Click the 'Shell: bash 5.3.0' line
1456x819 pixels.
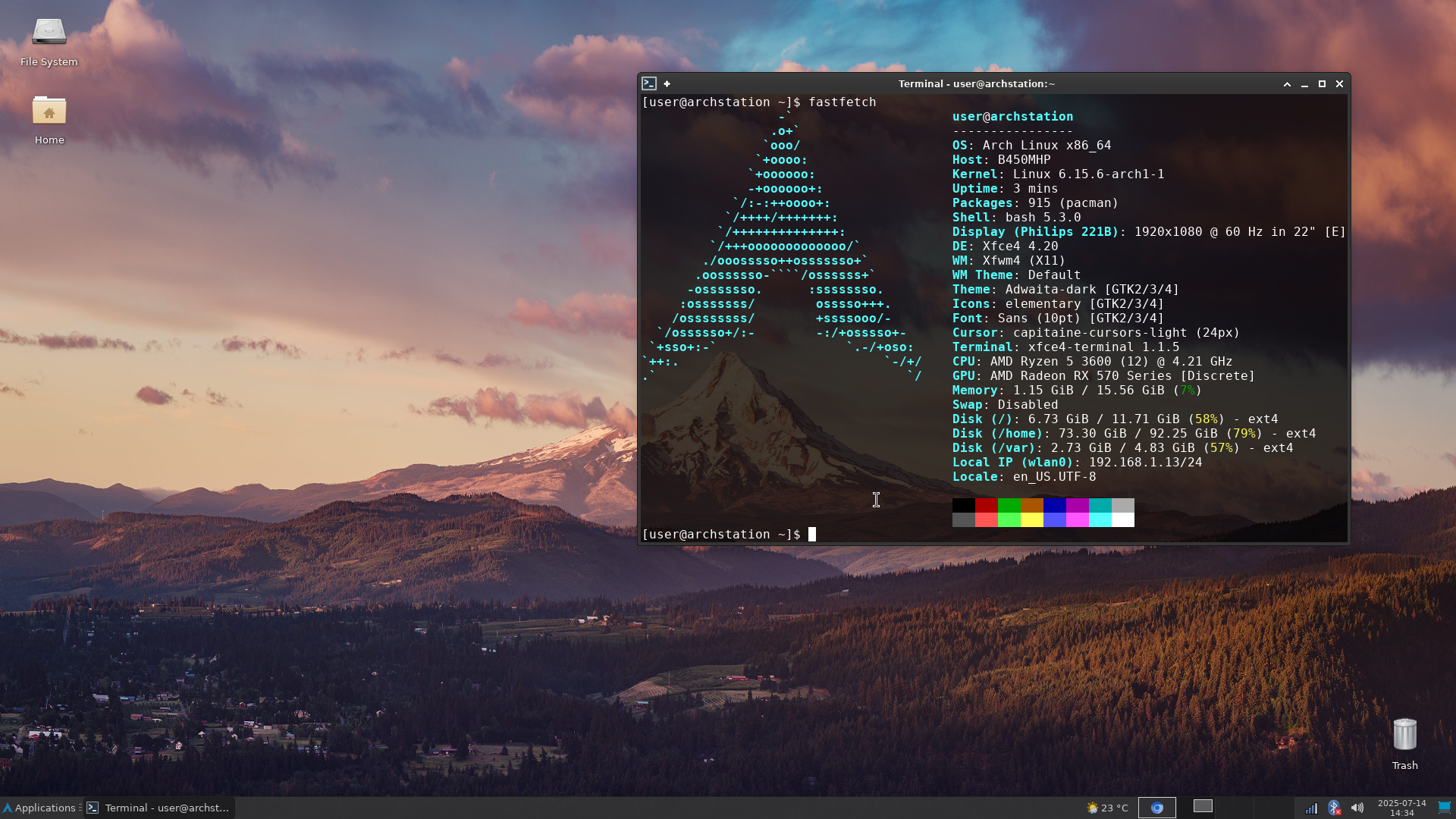point(1017,218)
